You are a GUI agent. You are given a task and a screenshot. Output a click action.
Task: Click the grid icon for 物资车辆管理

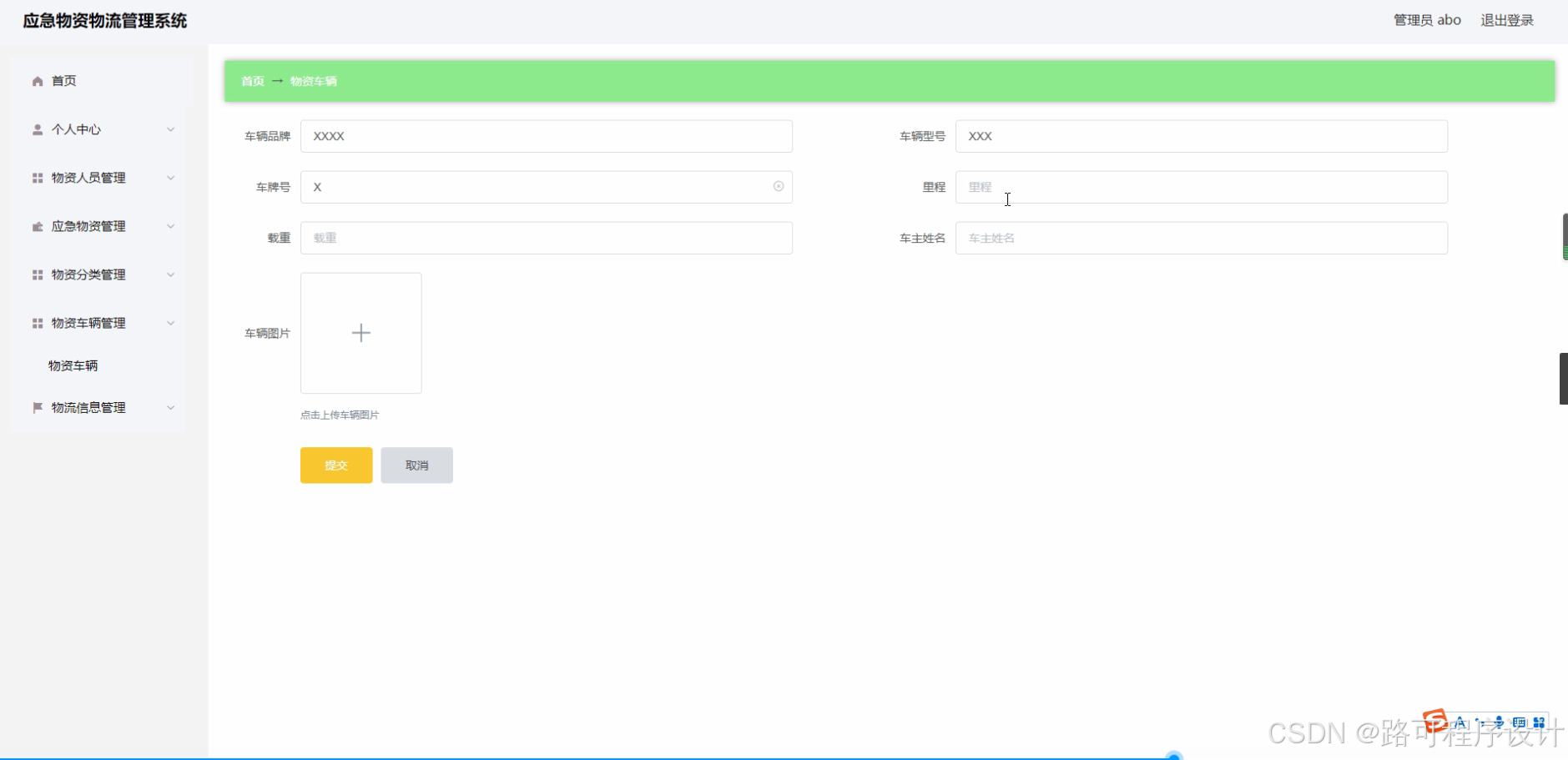pyautogui.click(x=38, y=323)
